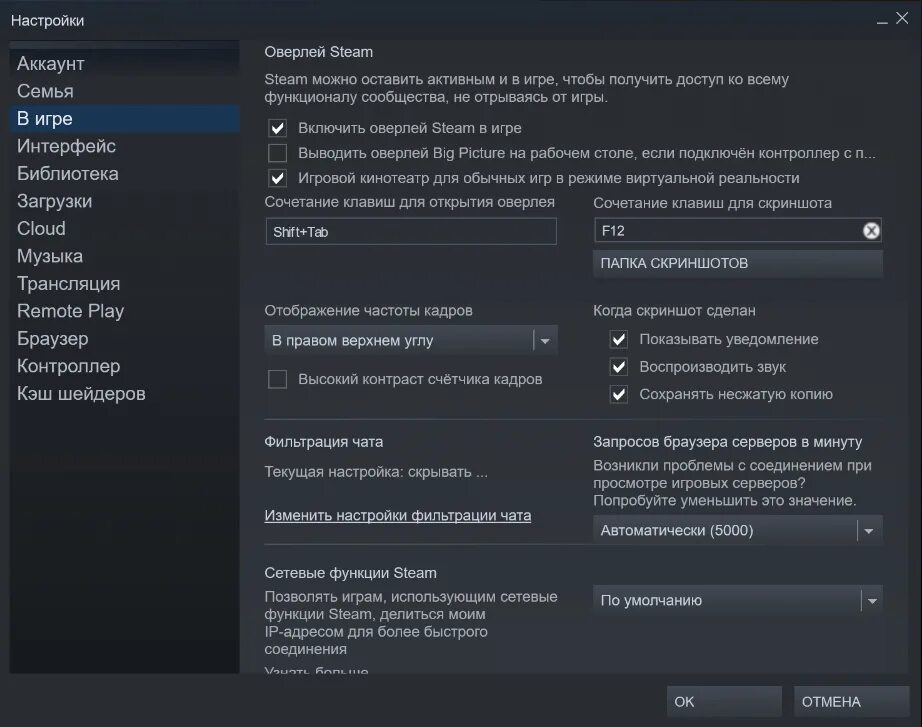Click the Текущая настройка: скрывать text

coord(376,472)
